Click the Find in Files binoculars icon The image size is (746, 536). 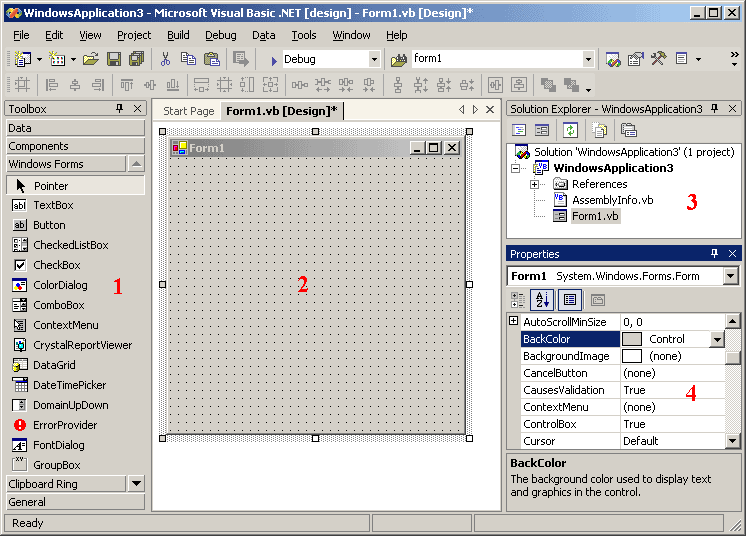pos(399,60)
